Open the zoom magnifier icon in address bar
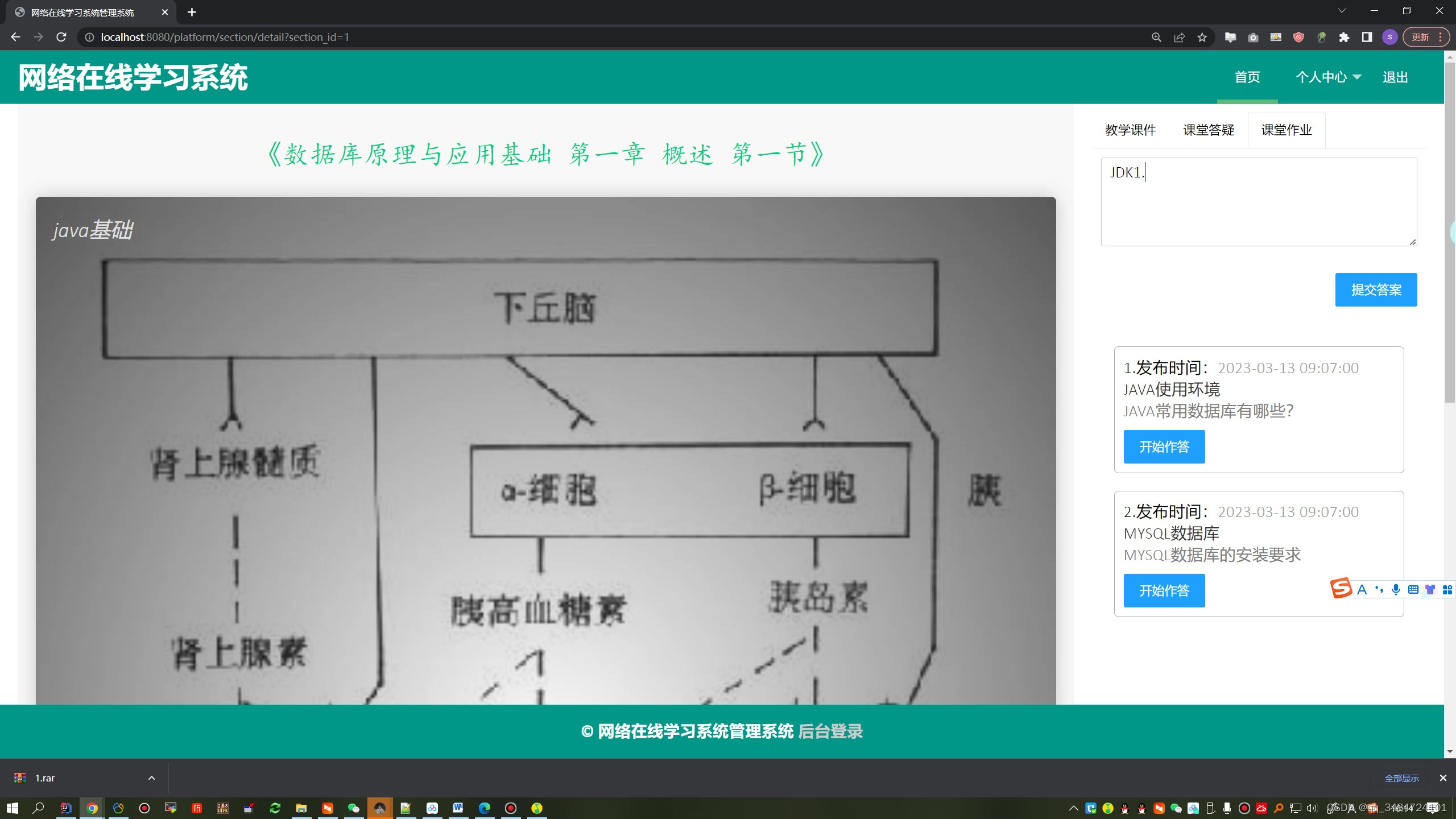The image size is (1456, 819). click(1156, 38)
